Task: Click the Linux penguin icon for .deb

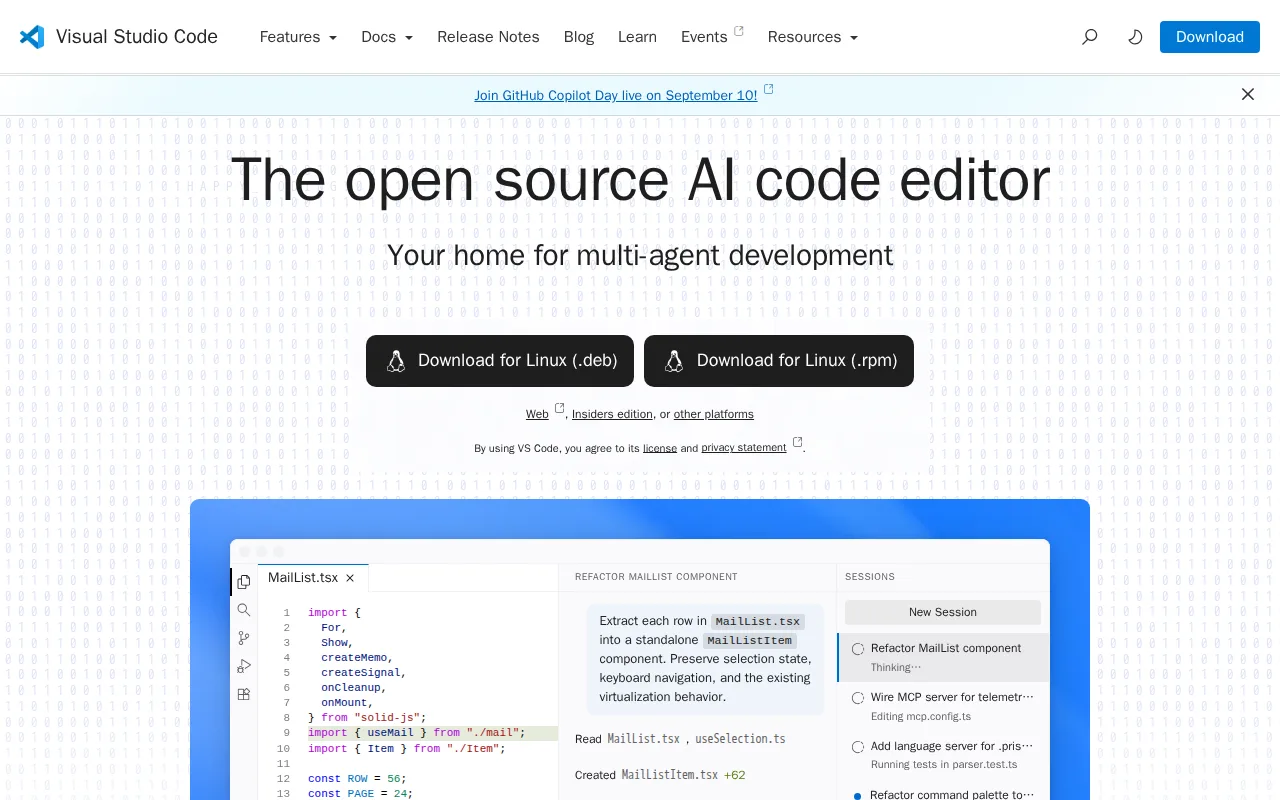Action: coord(396,361)
